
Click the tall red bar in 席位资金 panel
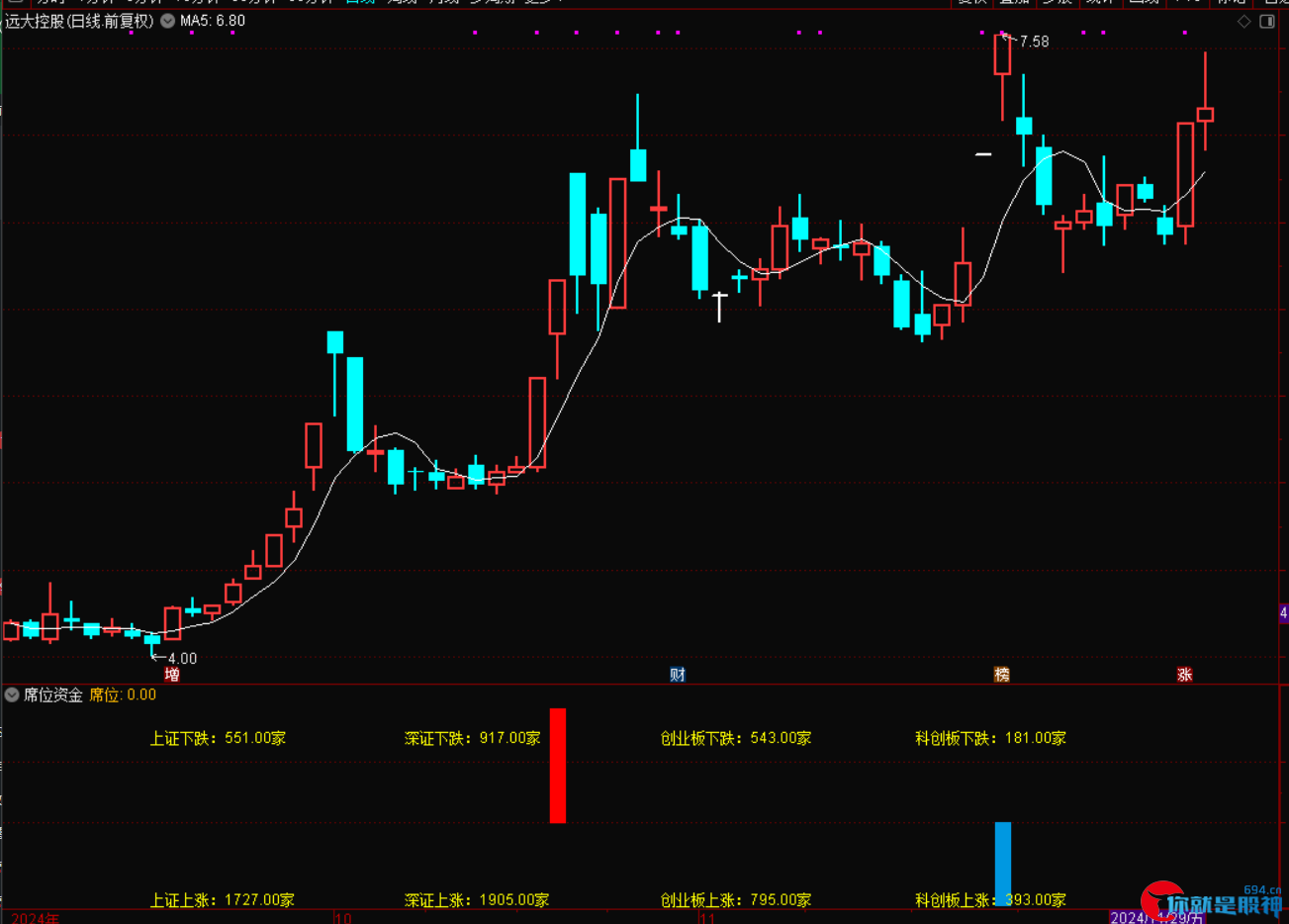click(558, 766)
